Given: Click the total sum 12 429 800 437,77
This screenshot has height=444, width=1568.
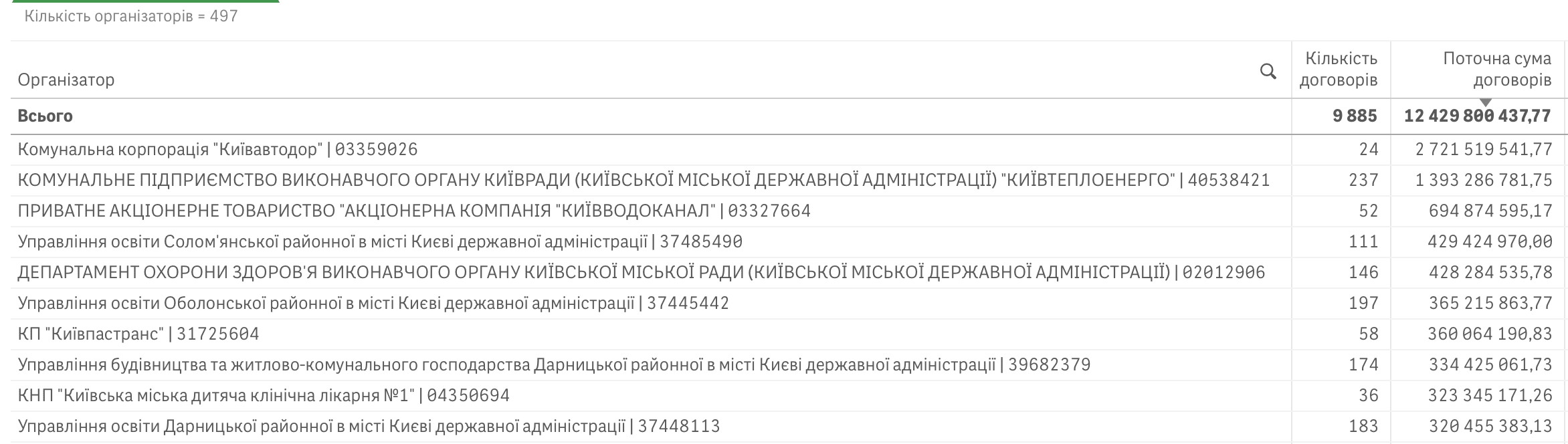Looking at the screenshot, I should [1477, 116].
